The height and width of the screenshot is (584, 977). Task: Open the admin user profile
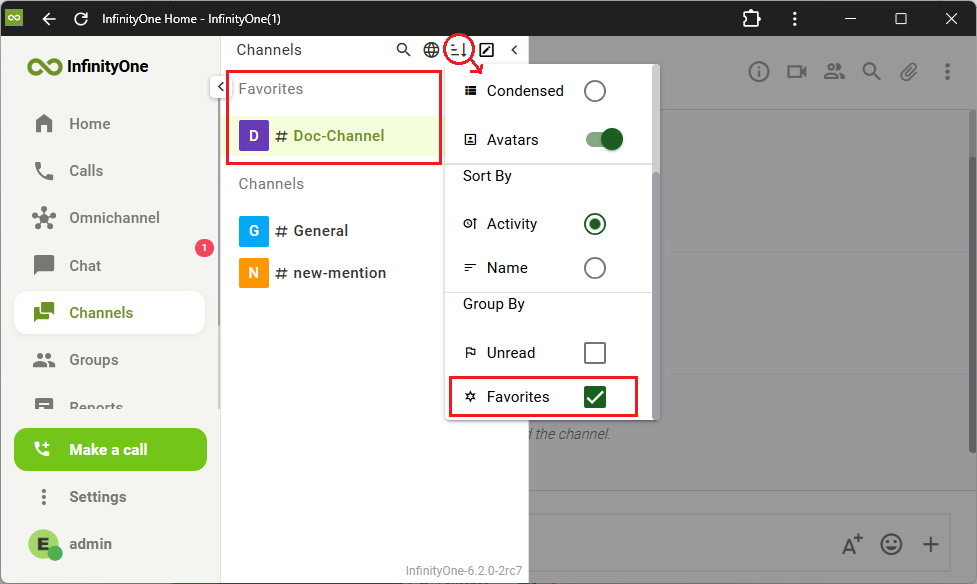coord(110,544)
